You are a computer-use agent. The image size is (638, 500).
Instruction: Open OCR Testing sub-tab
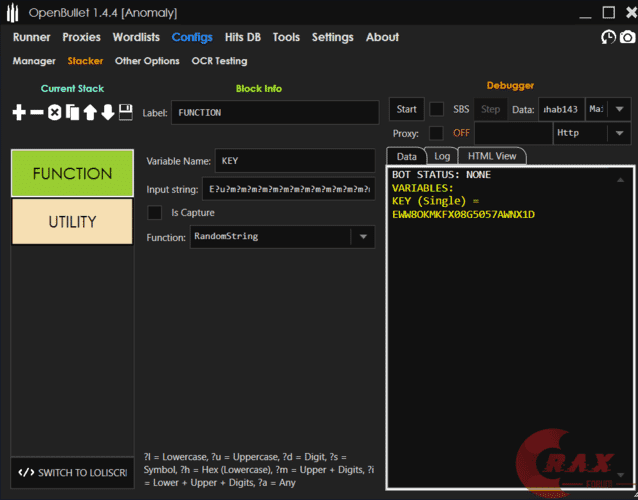pos(219,61)
